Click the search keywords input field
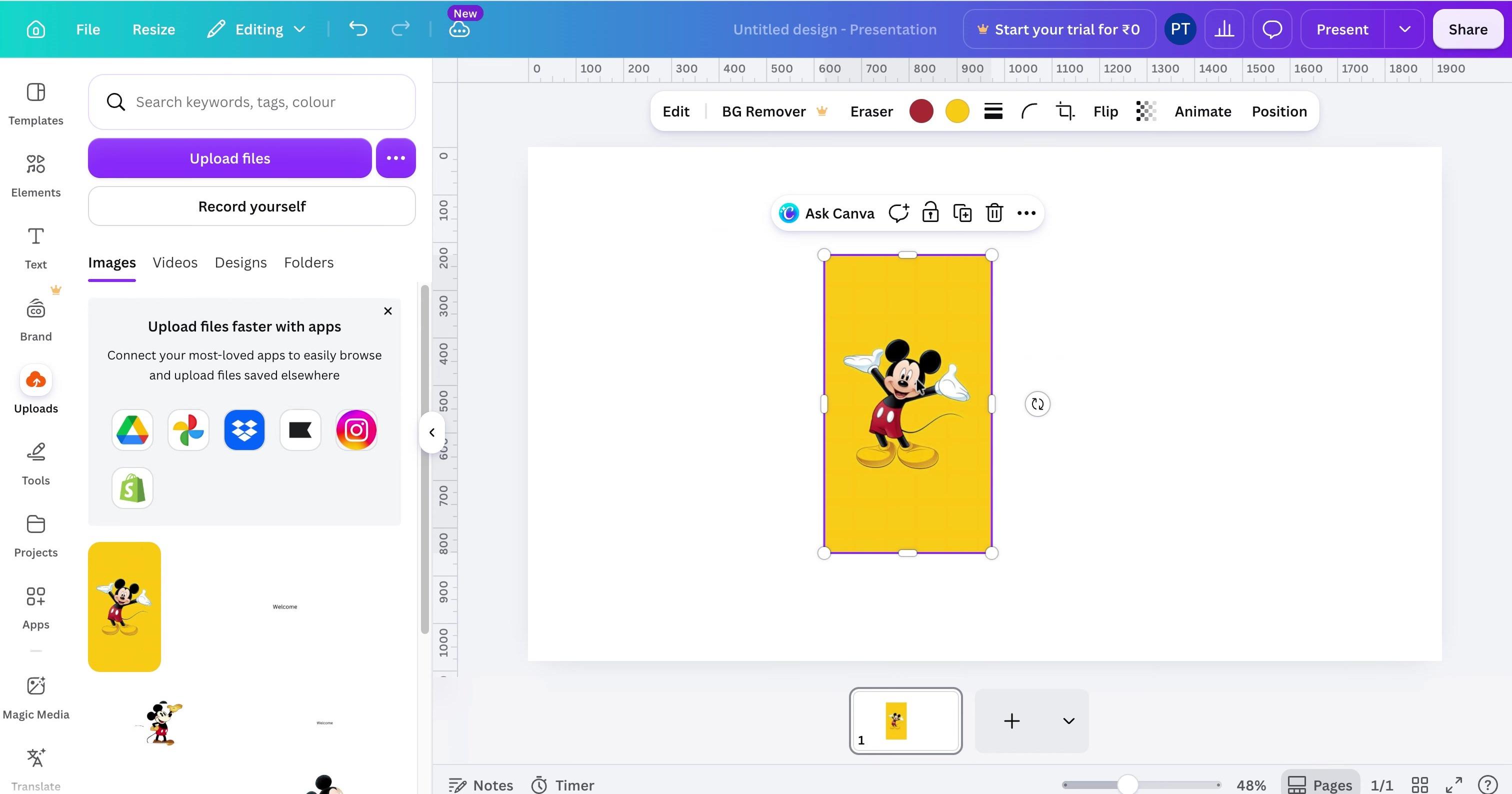The image size is (1512, 794). 252,102
